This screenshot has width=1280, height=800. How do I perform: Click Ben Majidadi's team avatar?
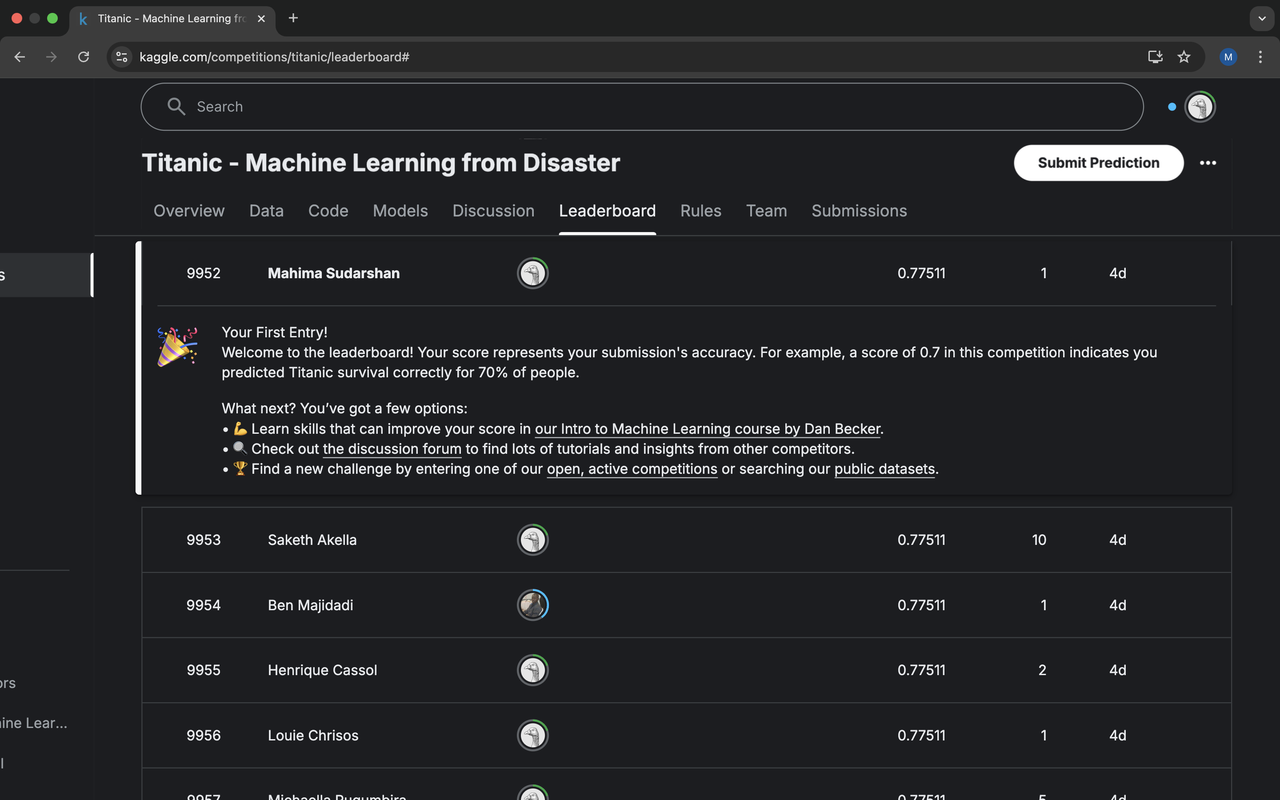pos(533,605)
